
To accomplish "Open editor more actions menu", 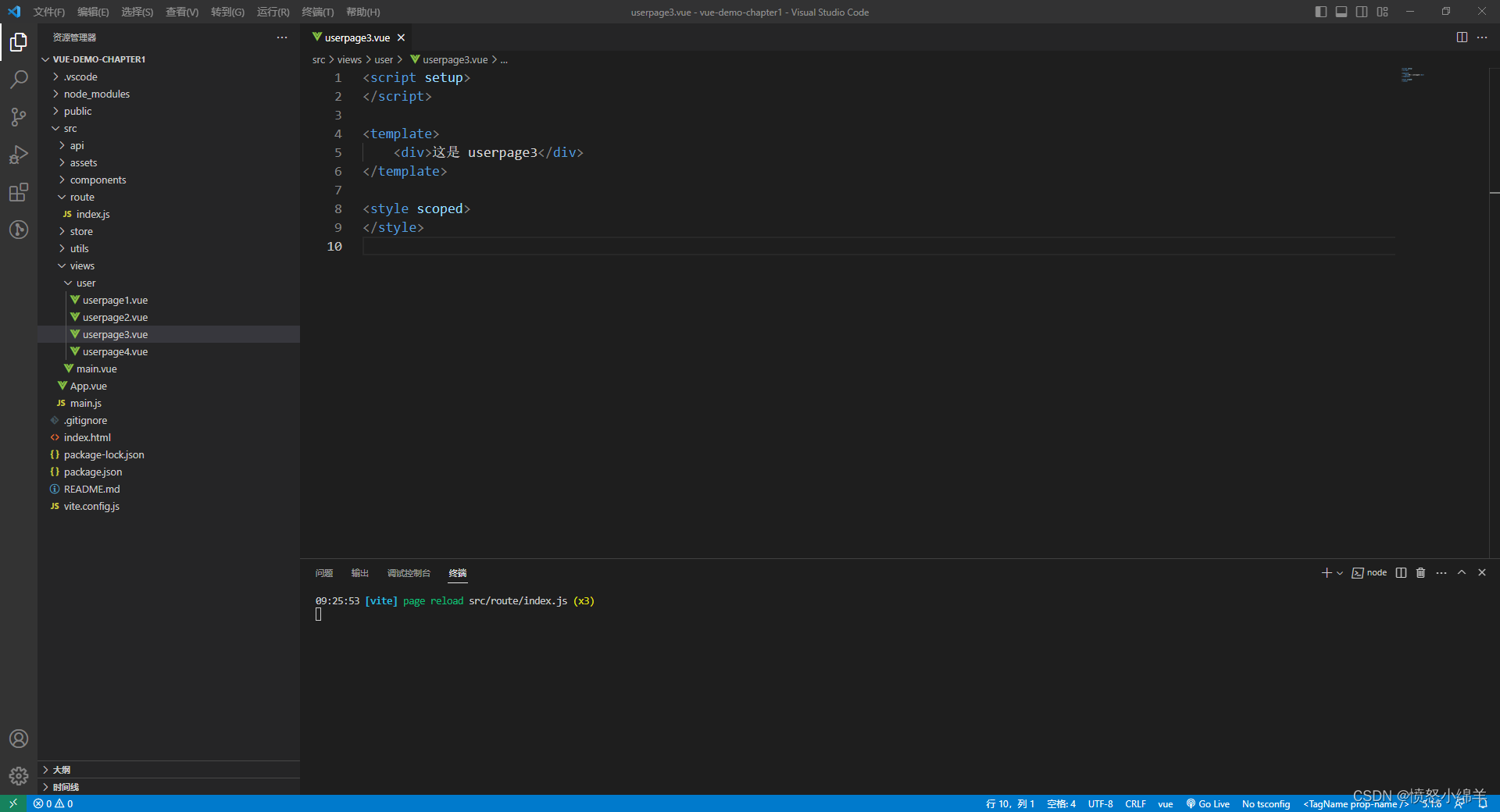I will (1482, 37).
